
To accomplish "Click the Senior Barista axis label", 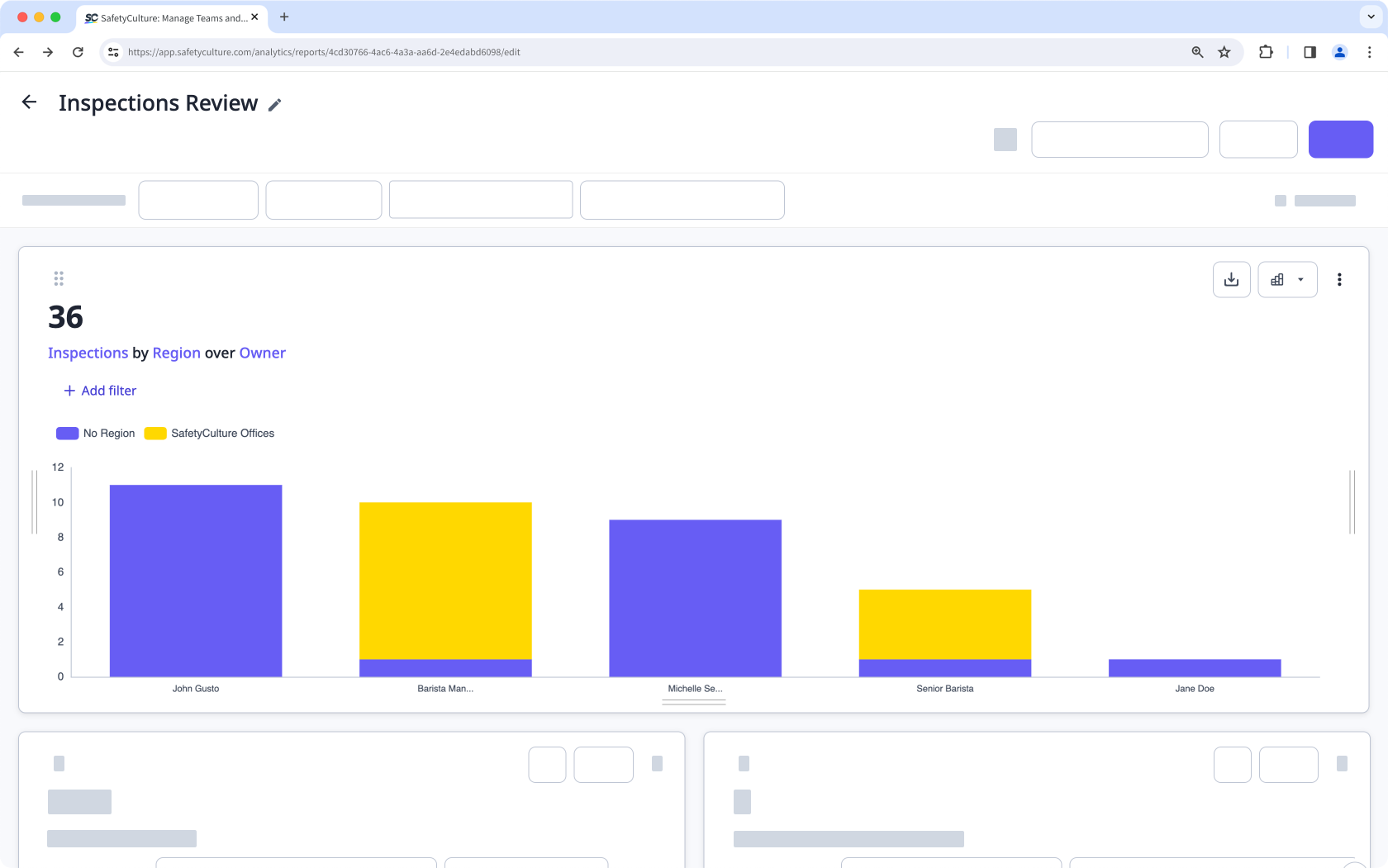I will pyautogui.click(x=945, y=689).
